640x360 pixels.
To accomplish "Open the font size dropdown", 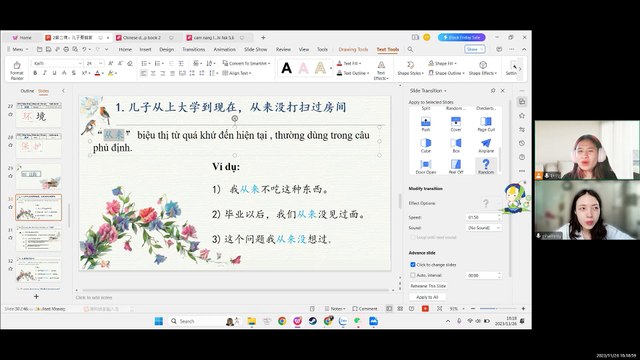I will tap(101, 63).
